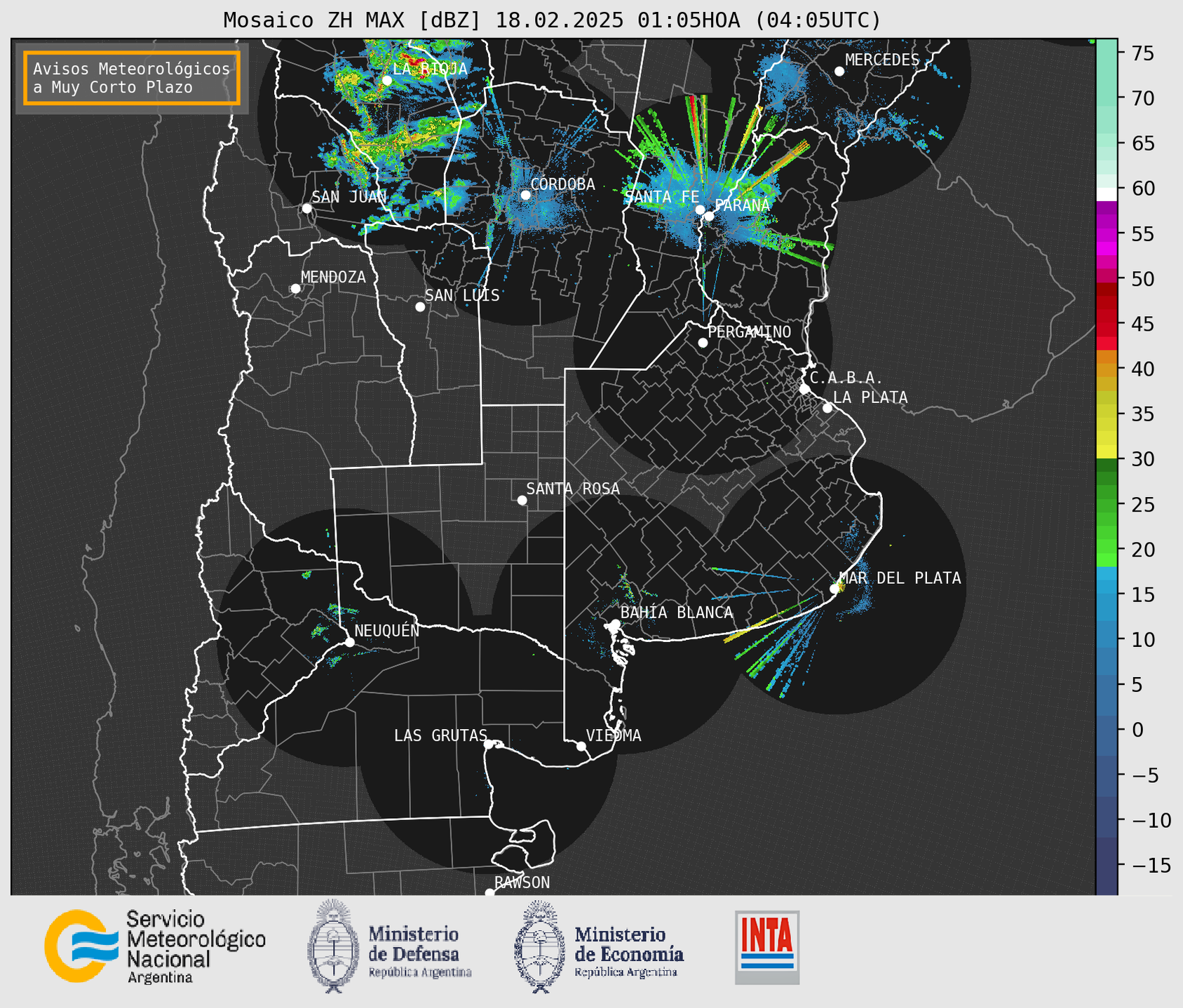Click the 'SAN LUIS' map label
The width and height of the screenshot is (1183, 1008).
462,296
